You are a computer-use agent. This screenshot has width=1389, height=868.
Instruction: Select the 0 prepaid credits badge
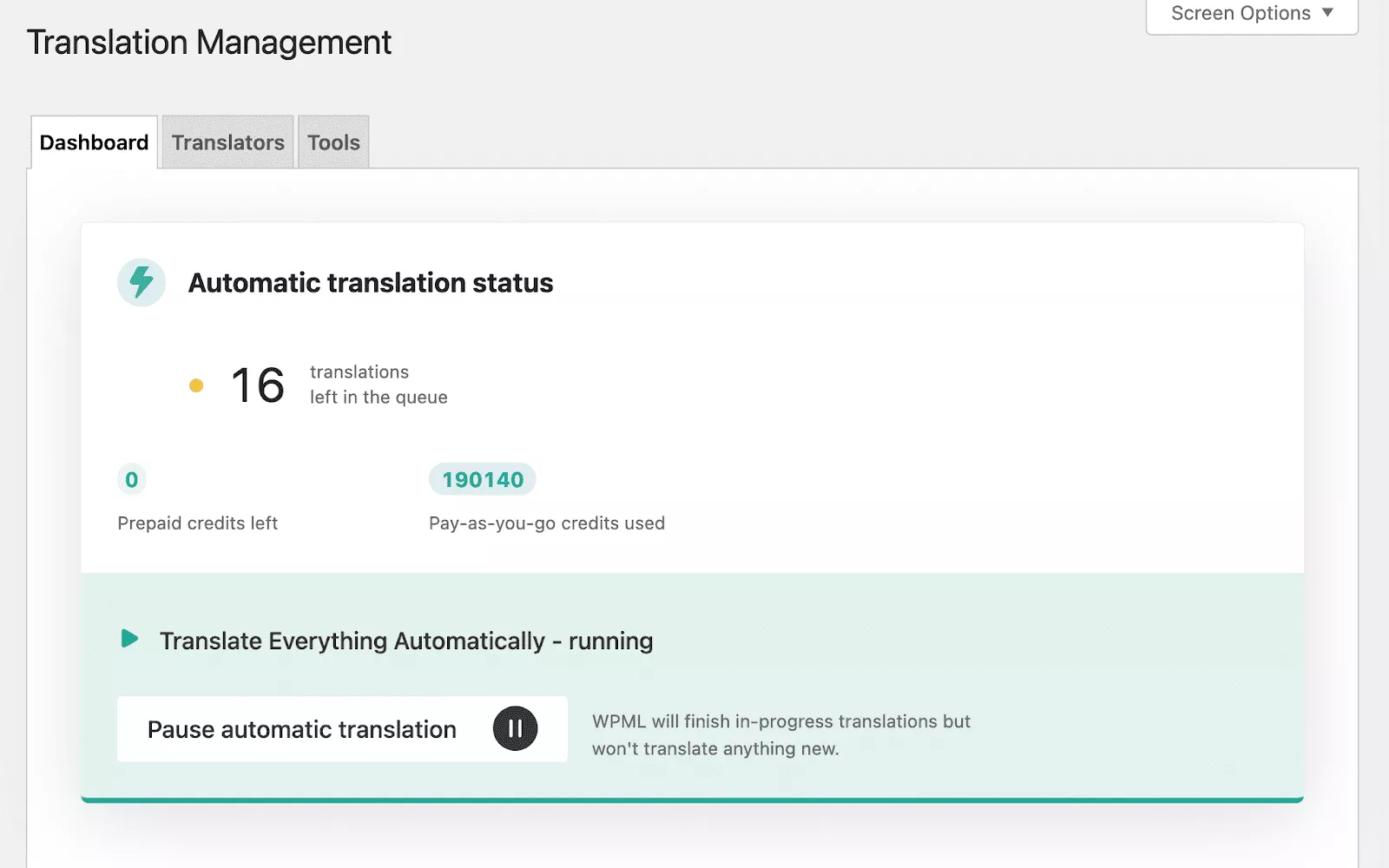(132, 479)
